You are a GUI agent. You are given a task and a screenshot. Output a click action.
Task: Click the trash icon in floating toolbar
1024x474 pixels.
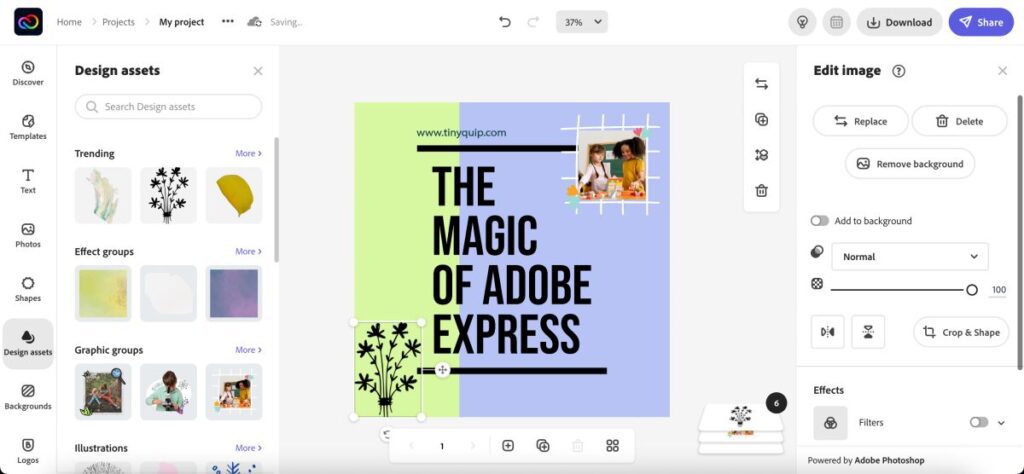pos(761,191)
